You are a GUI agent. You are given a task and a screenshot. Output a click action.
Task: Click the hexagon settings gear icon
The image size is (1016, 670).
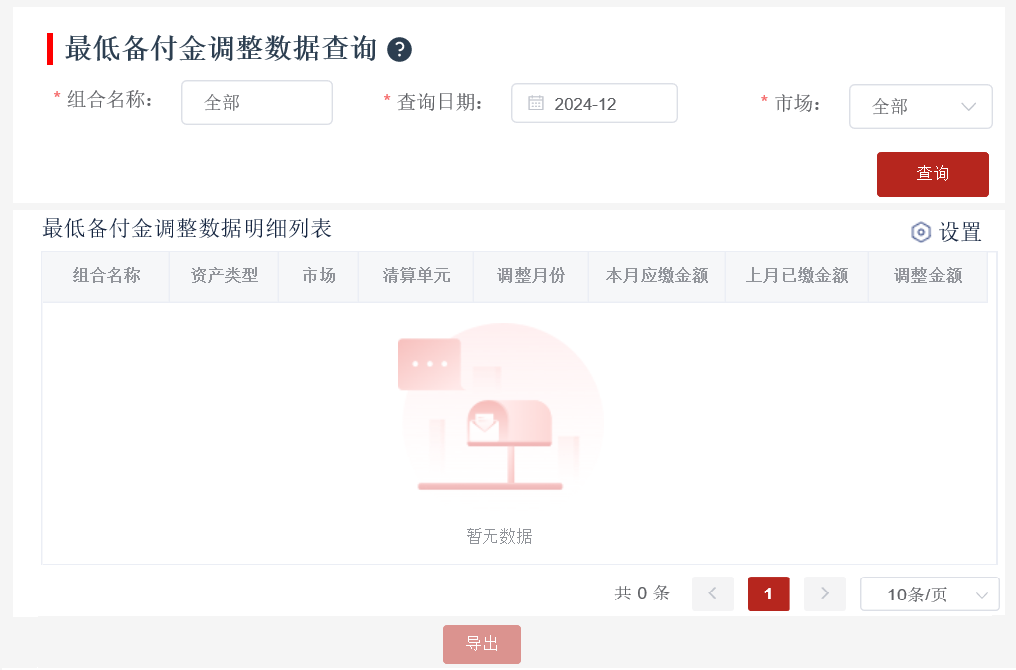click(921, 232)
